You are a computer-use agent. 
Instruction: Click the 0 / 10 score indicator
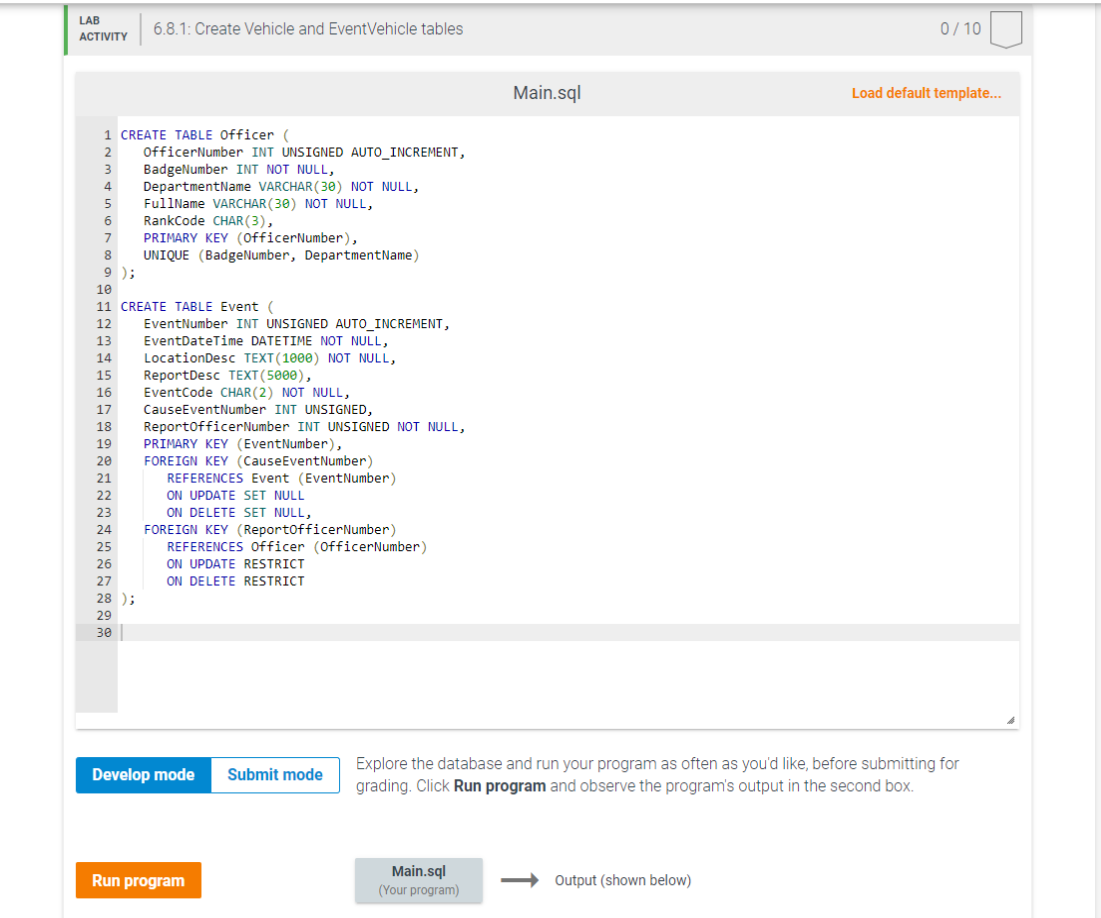961,29
